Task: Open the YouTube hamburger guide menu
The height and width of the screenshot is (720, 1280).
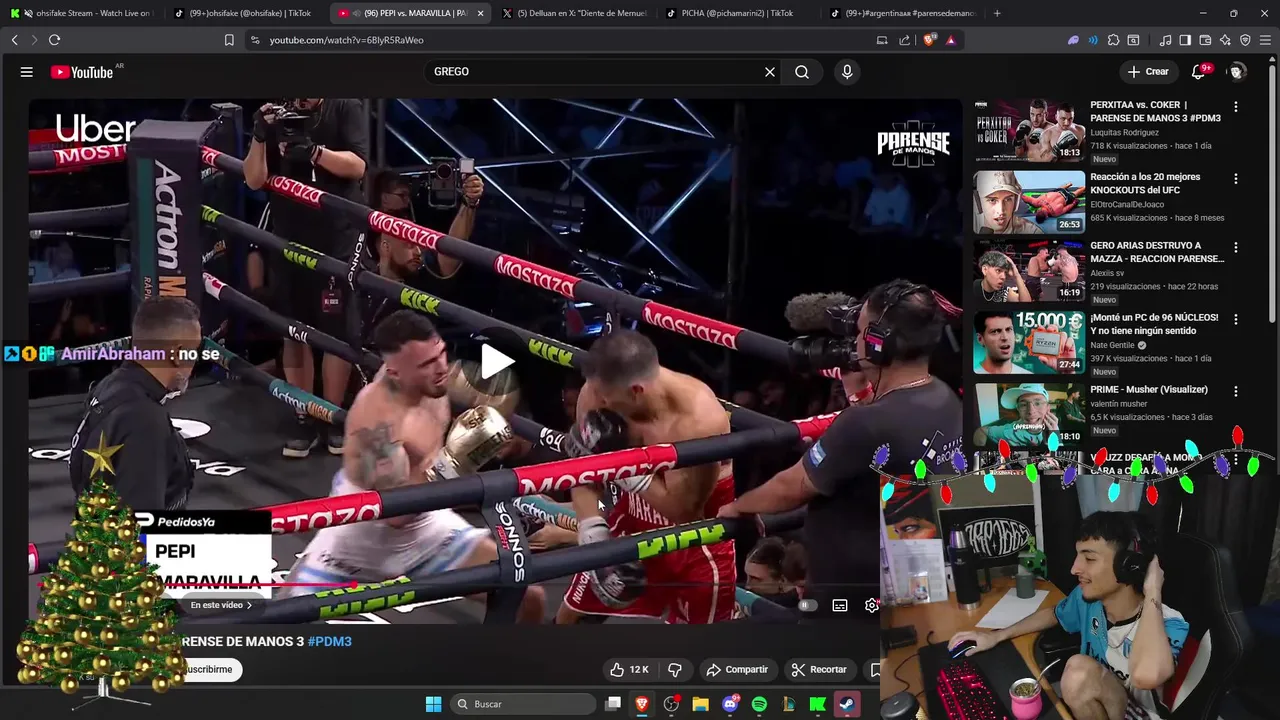Action: coord(27,72)
